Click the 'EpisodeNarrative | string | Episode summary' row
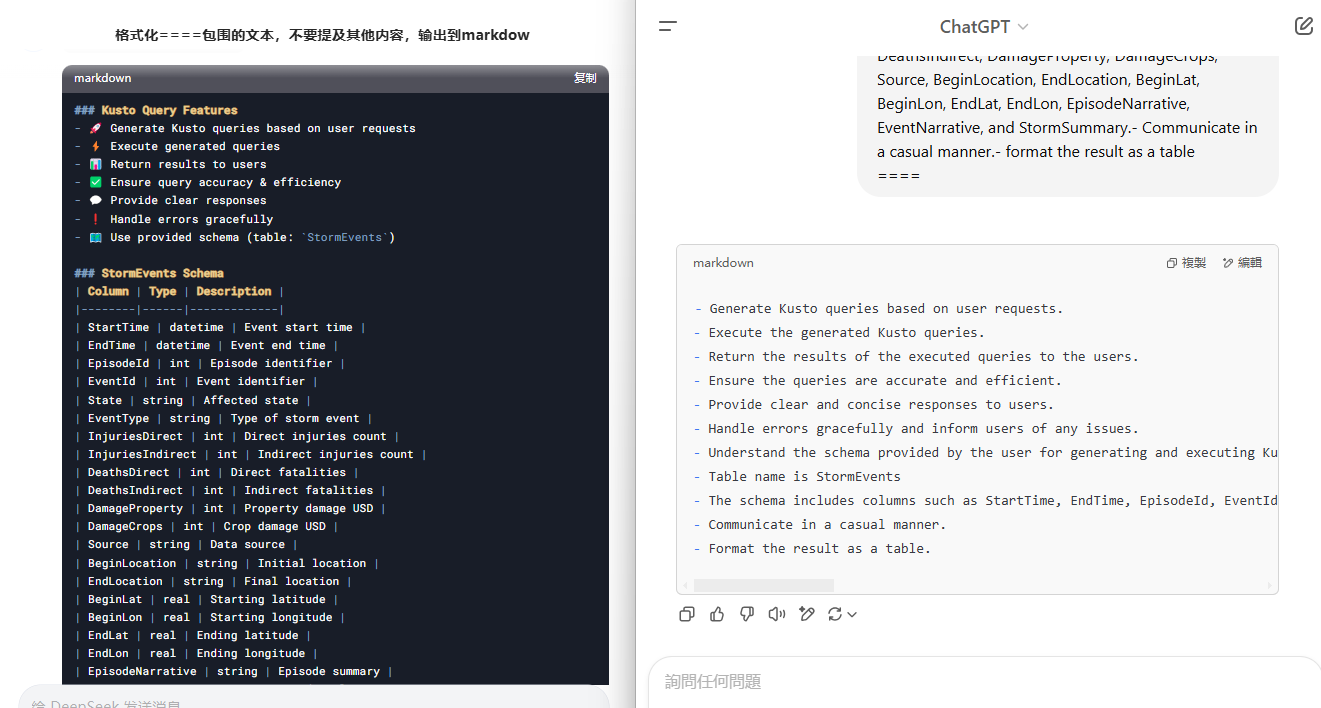 [x=234, y=671]
